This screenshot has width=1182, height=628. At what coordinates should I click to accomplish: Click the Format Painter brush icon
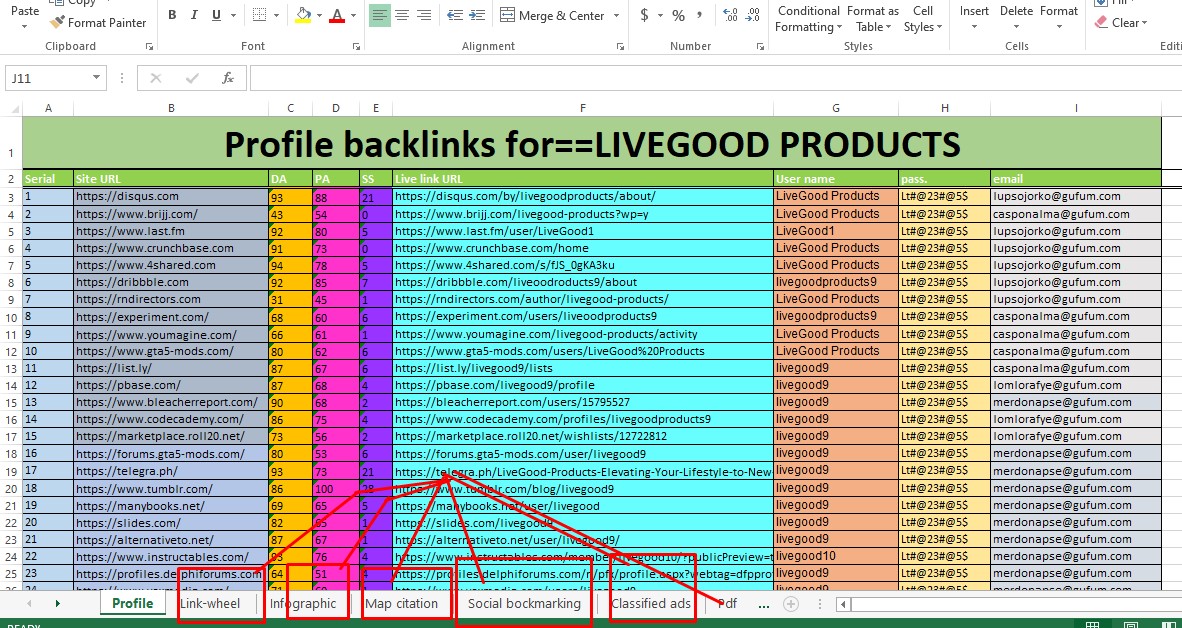(58, 22)
